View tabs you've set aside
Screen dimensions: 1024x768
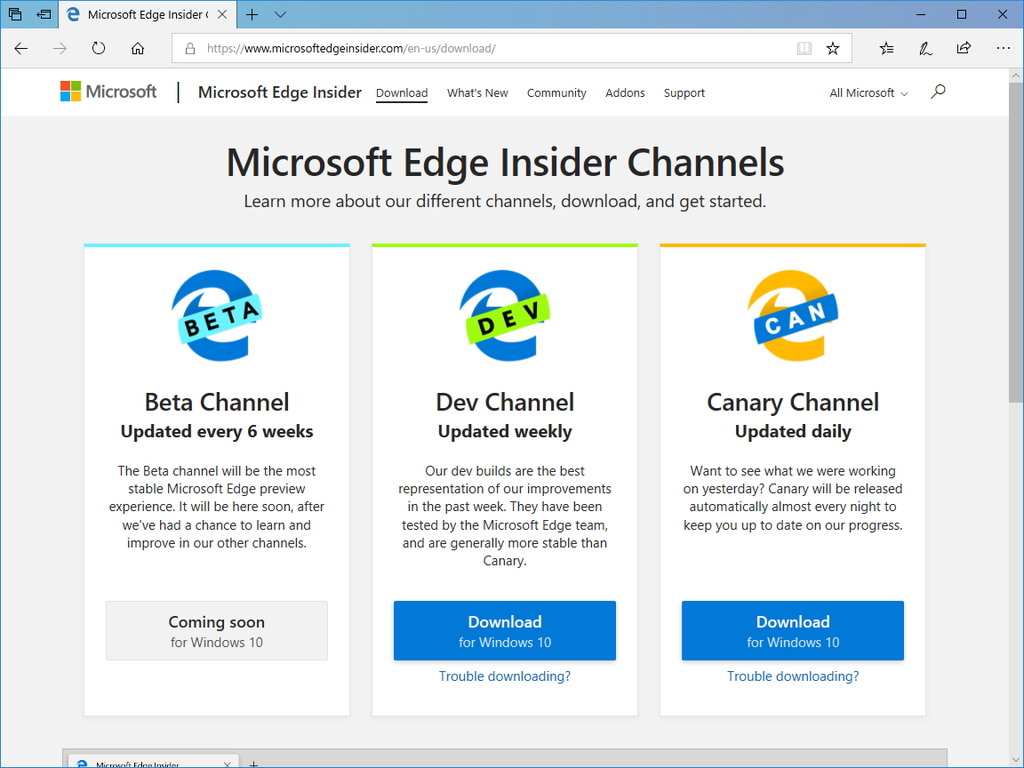(x=42, y=14)
